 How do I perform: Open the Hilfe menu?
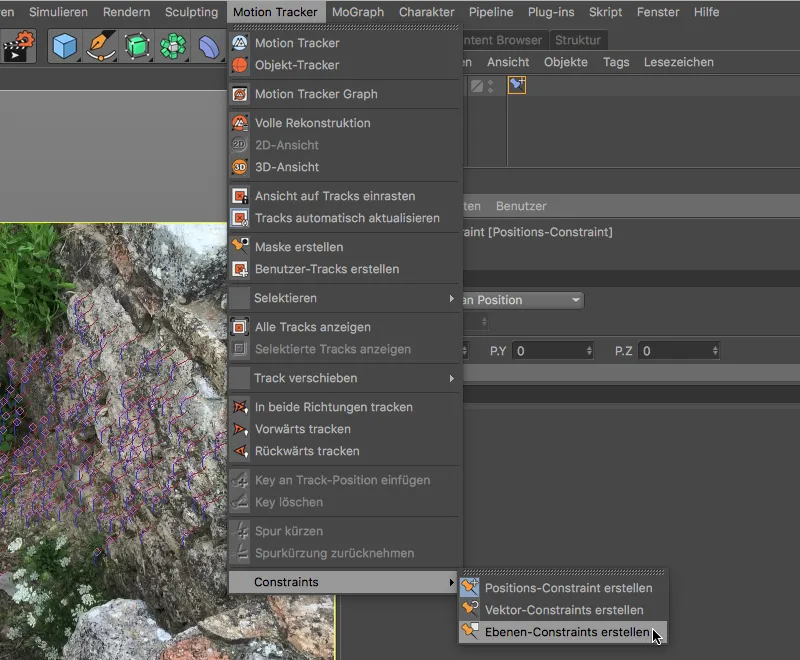pos(707,12)
